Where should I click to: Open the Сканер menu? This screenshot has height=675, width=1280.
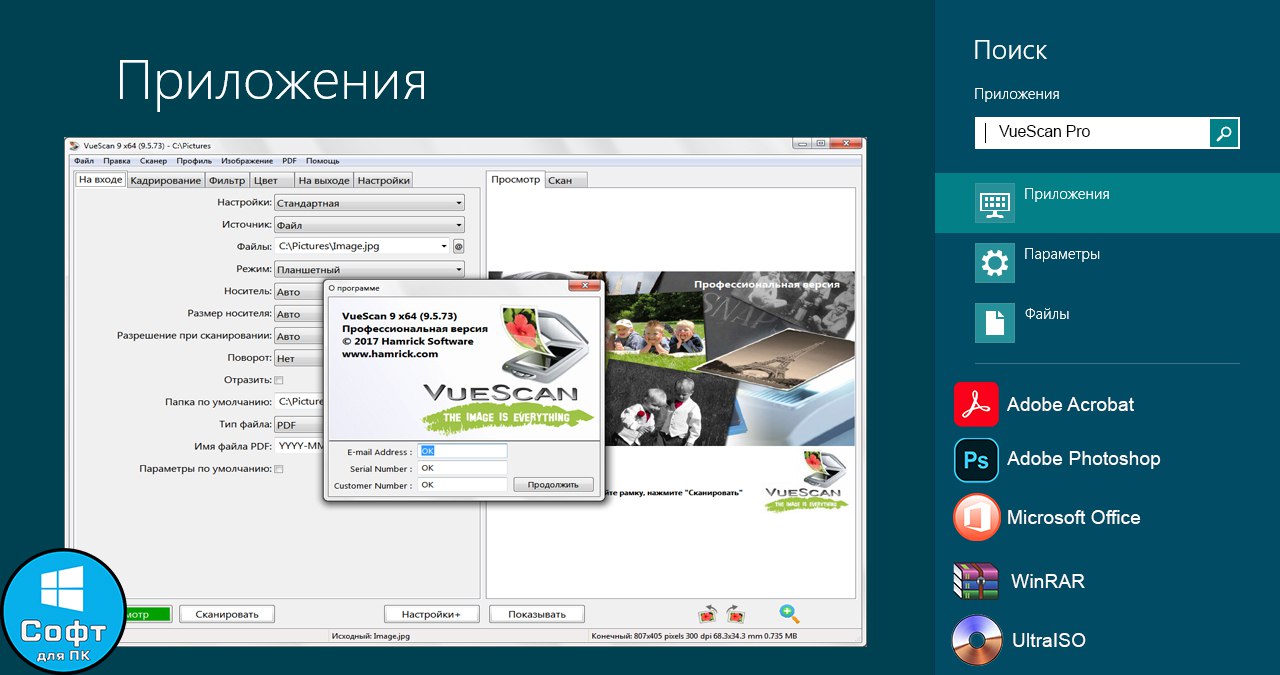coord(153,160)
